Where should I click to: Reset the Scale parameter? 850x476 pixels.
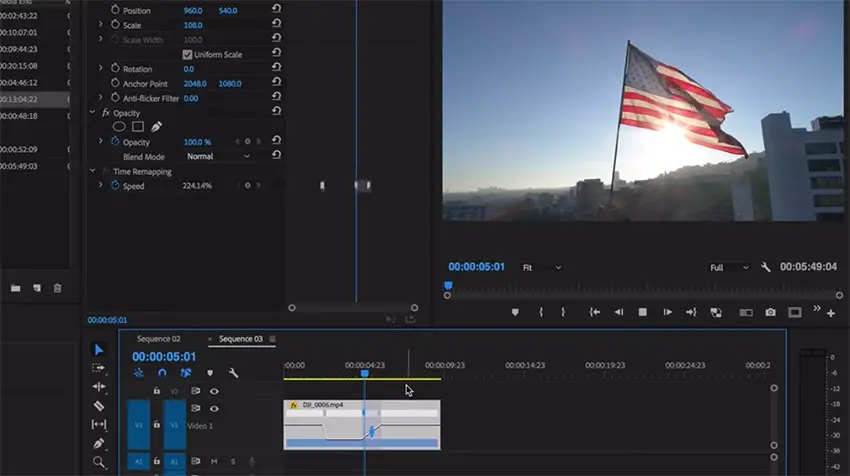(x=276, y=23)
